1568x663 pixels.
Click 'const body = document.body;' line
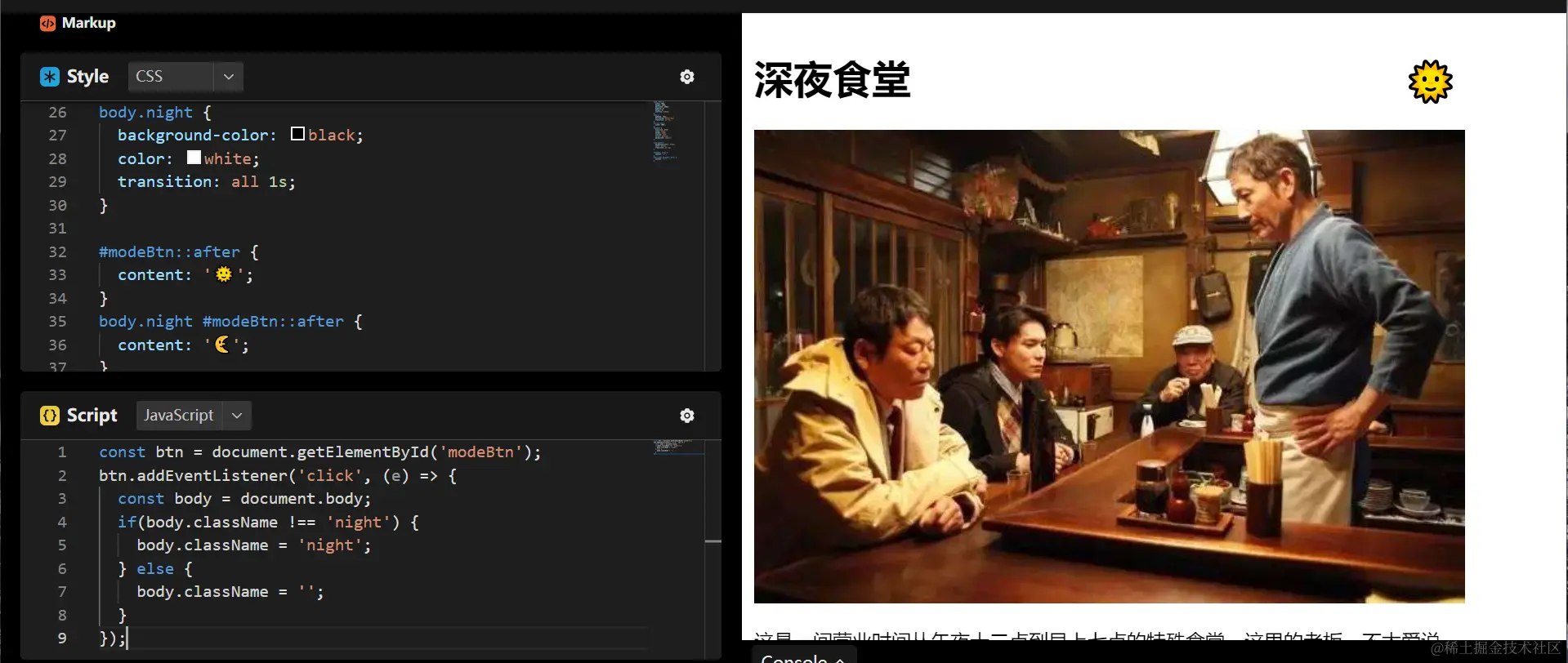pos(244,499)
